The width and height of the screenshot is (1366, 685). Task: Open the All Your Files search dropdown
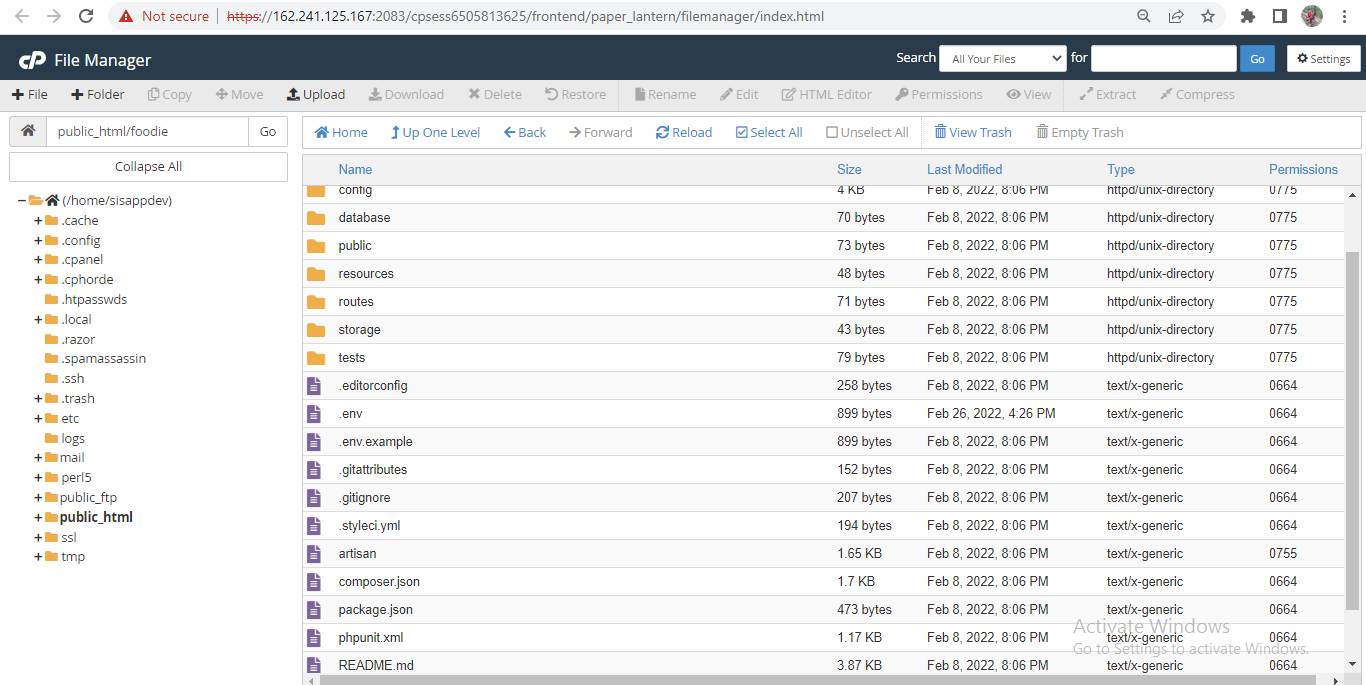pos(1003,59)
